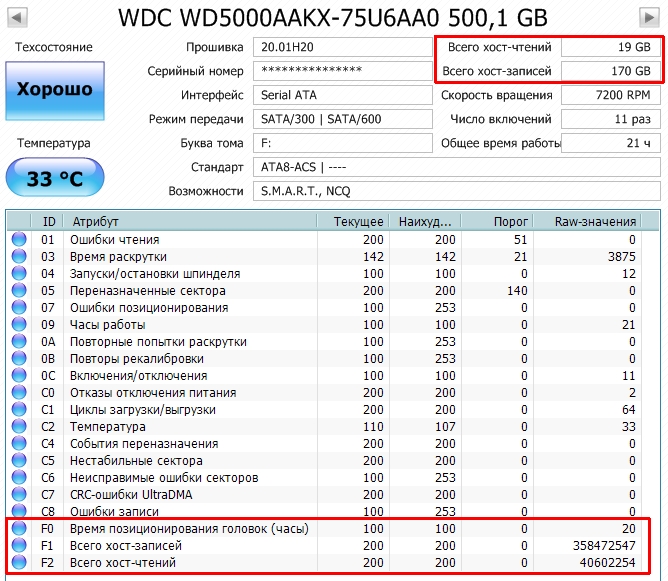
Task: Click status icon for Время раскрутки row
Action: [19, 256]
